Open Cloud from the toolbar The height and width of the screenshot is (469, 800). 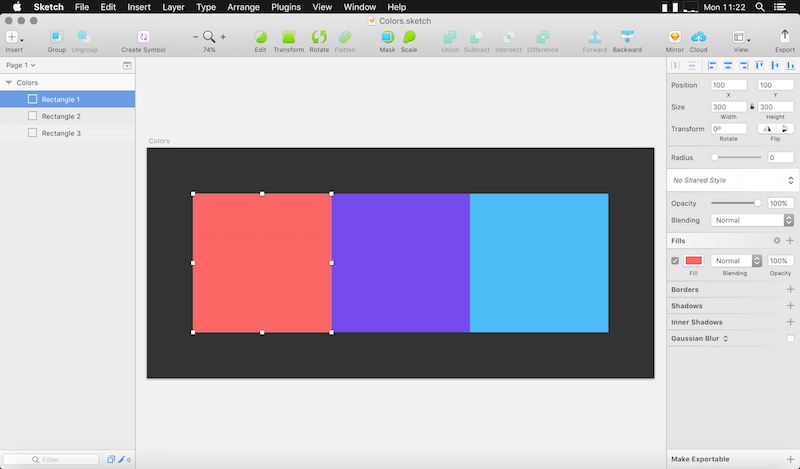tap(698, 37)
